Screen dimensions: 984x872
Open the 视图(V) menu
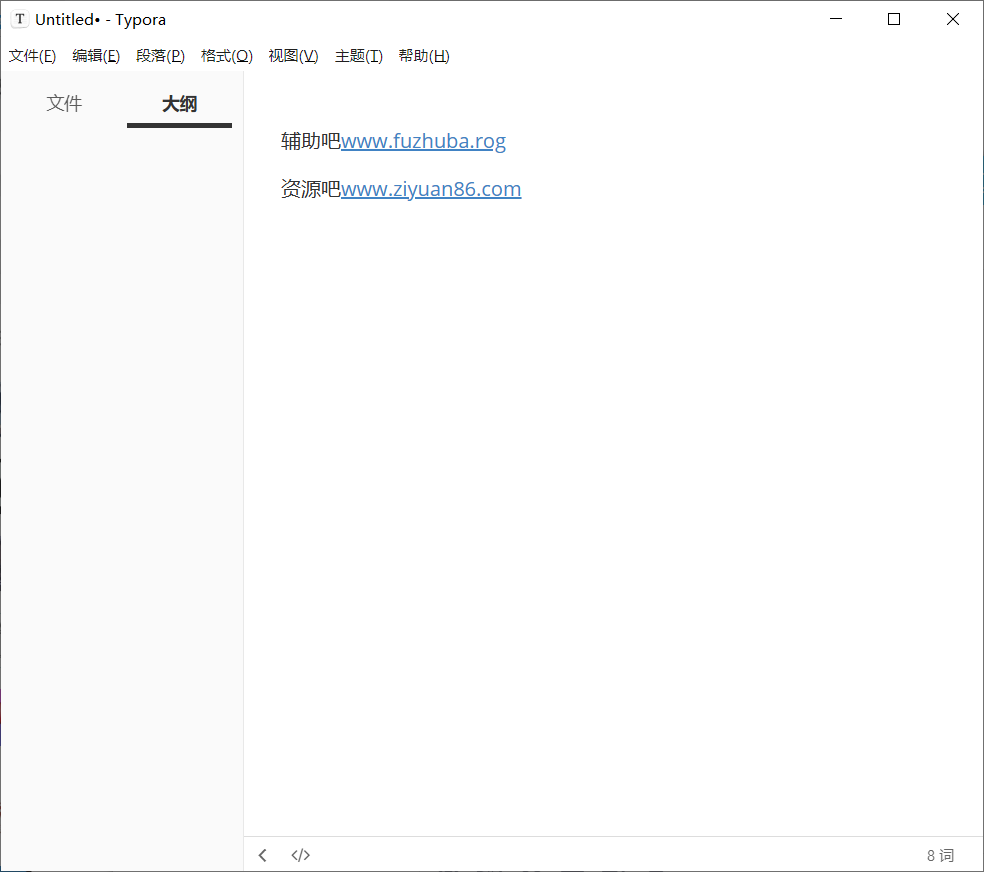click(x=293, y=56)
